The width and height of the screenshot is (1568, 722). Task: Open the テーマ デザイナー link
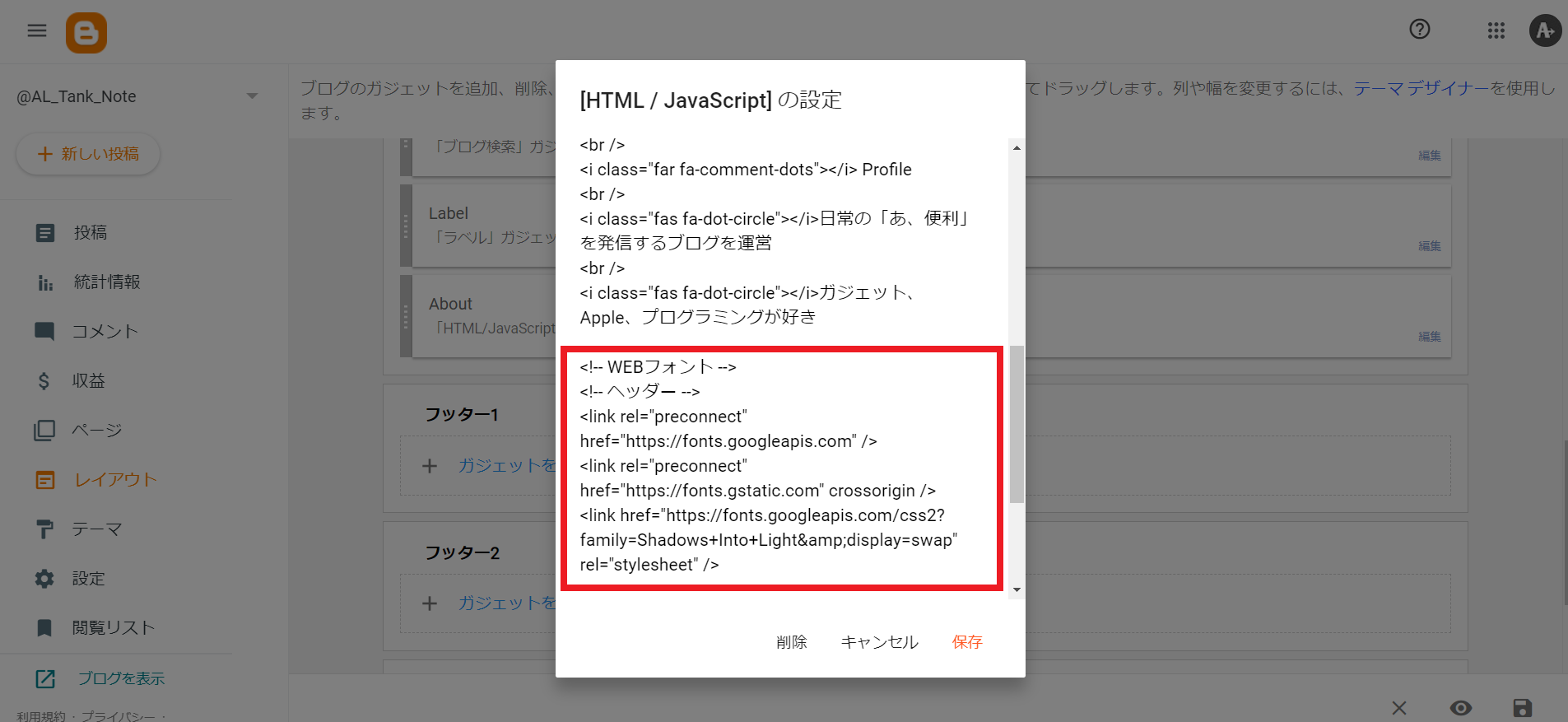pos(1421,88)
